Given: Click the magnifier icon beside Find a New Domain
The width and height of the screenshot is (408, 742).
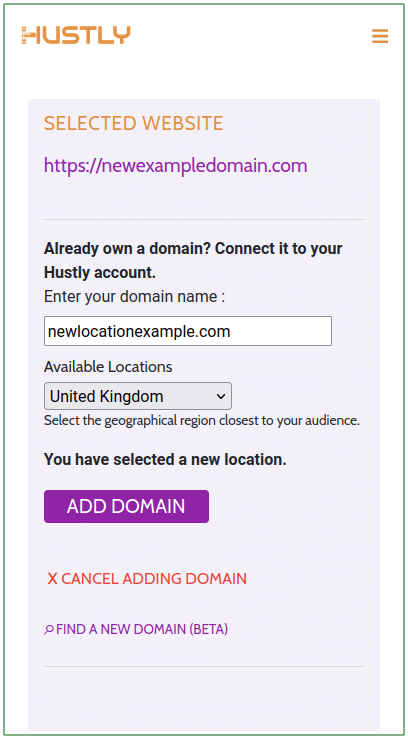Looking at the screenshot, I should click(x=49, y=630).
